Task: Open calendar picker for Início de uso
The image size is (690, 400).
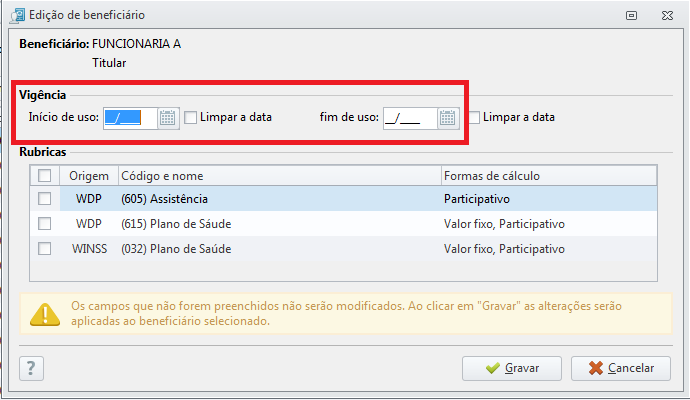Action: coord(168,118)
